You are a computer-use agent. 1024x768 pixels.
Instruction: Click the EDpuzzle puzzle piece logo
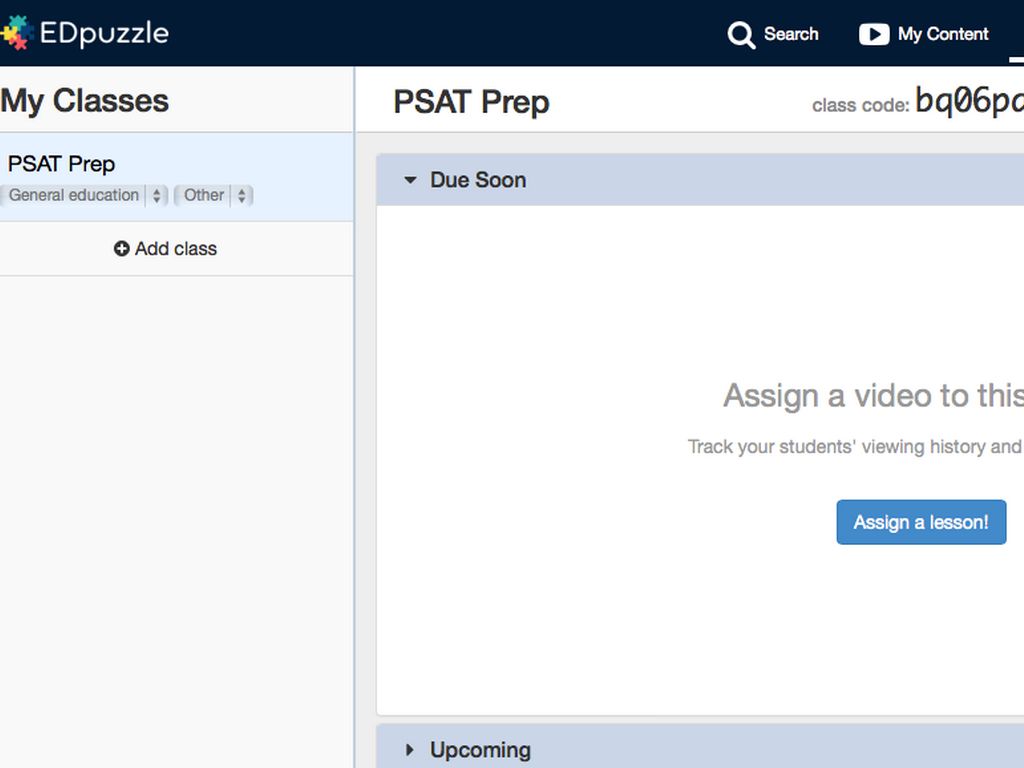click(x=16, y=33)
